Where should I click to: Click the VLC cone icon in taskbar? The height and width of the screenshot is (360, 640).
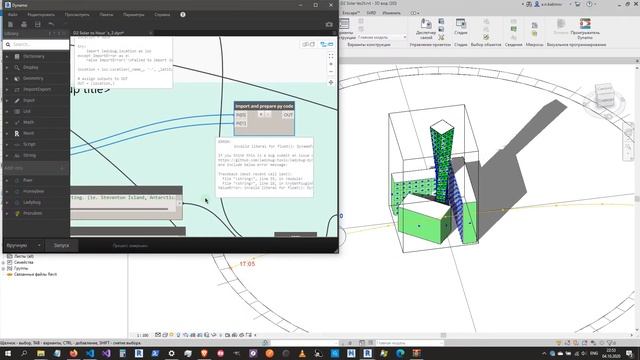[x=302, y=353]
